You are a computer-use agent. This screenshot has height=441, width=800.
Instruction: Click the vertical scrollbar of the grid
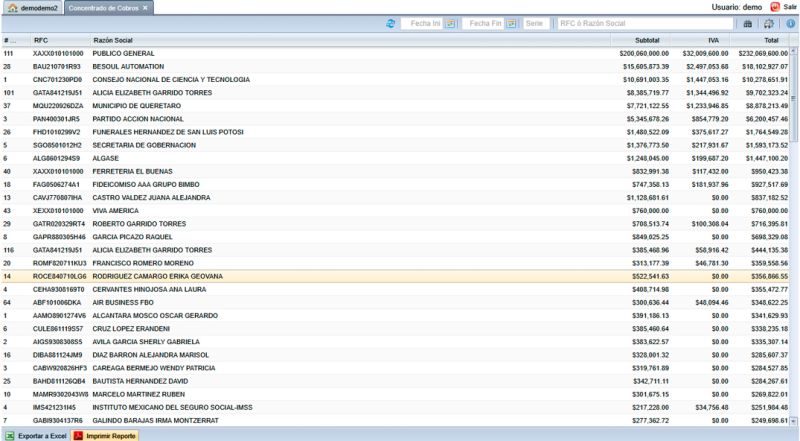pos(795,200)
